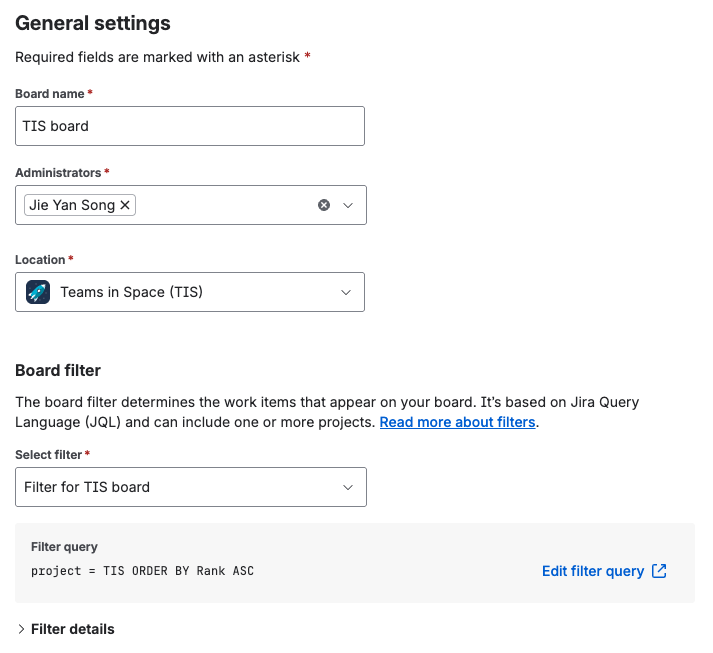This screenshot has width=713, height=653.
Task: Open the Location dropdown
Action: [190, 292]
